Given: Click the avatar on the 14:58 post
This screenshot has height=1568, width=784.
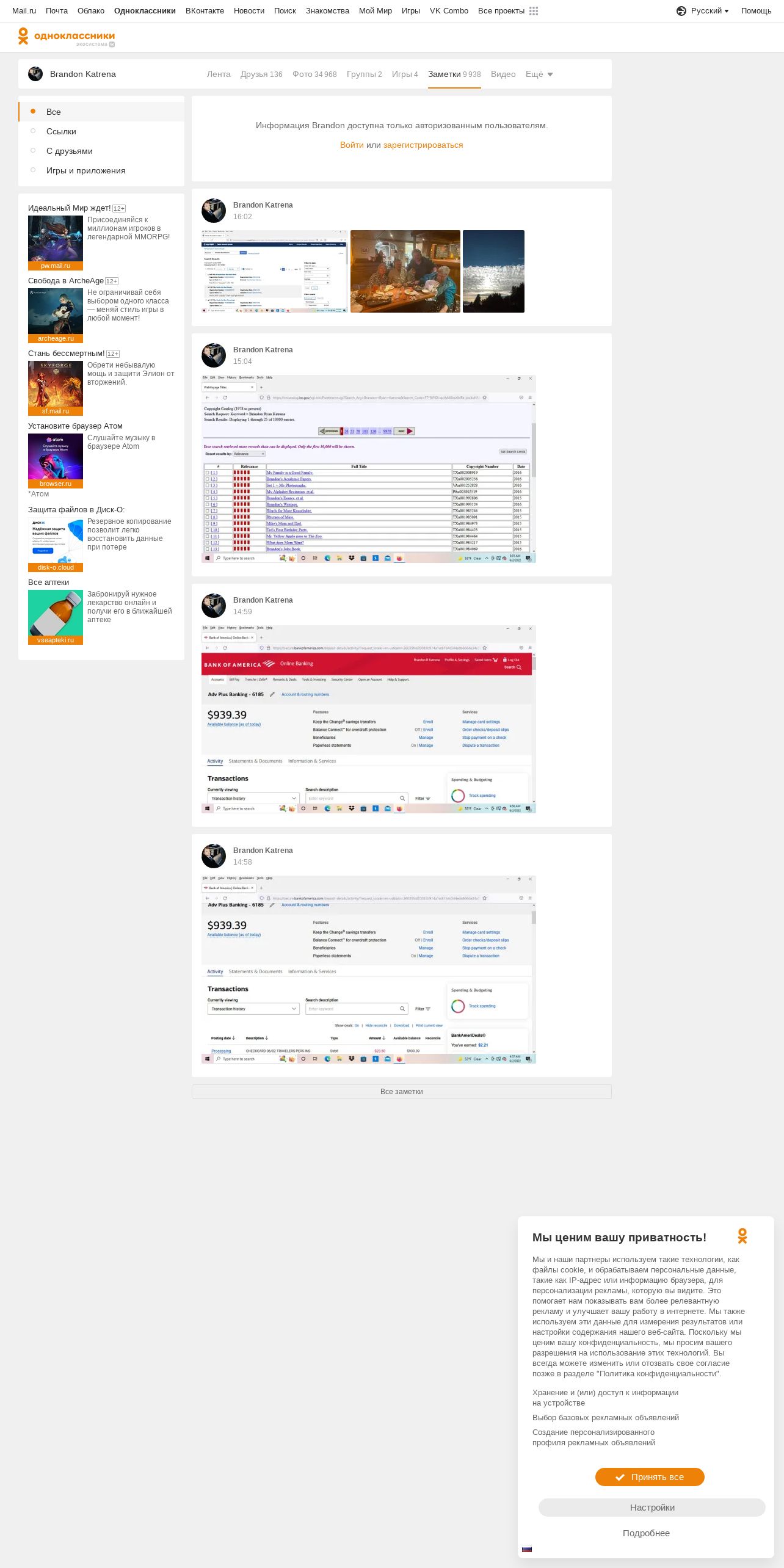Looking at the screenshot, I should [214, 856].
